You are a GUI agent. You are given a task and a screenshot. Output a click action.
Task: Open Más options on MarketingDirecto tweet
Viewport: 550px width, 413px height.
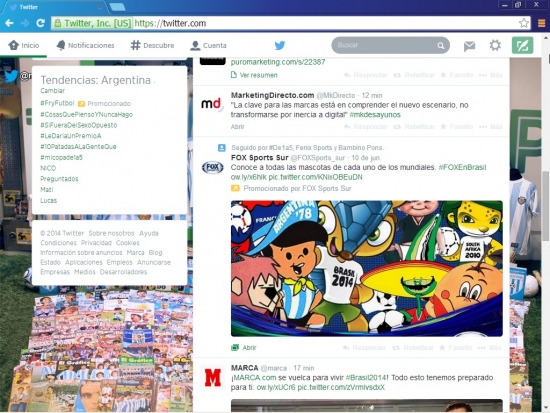pyautogui.click(x=491, y=127)
